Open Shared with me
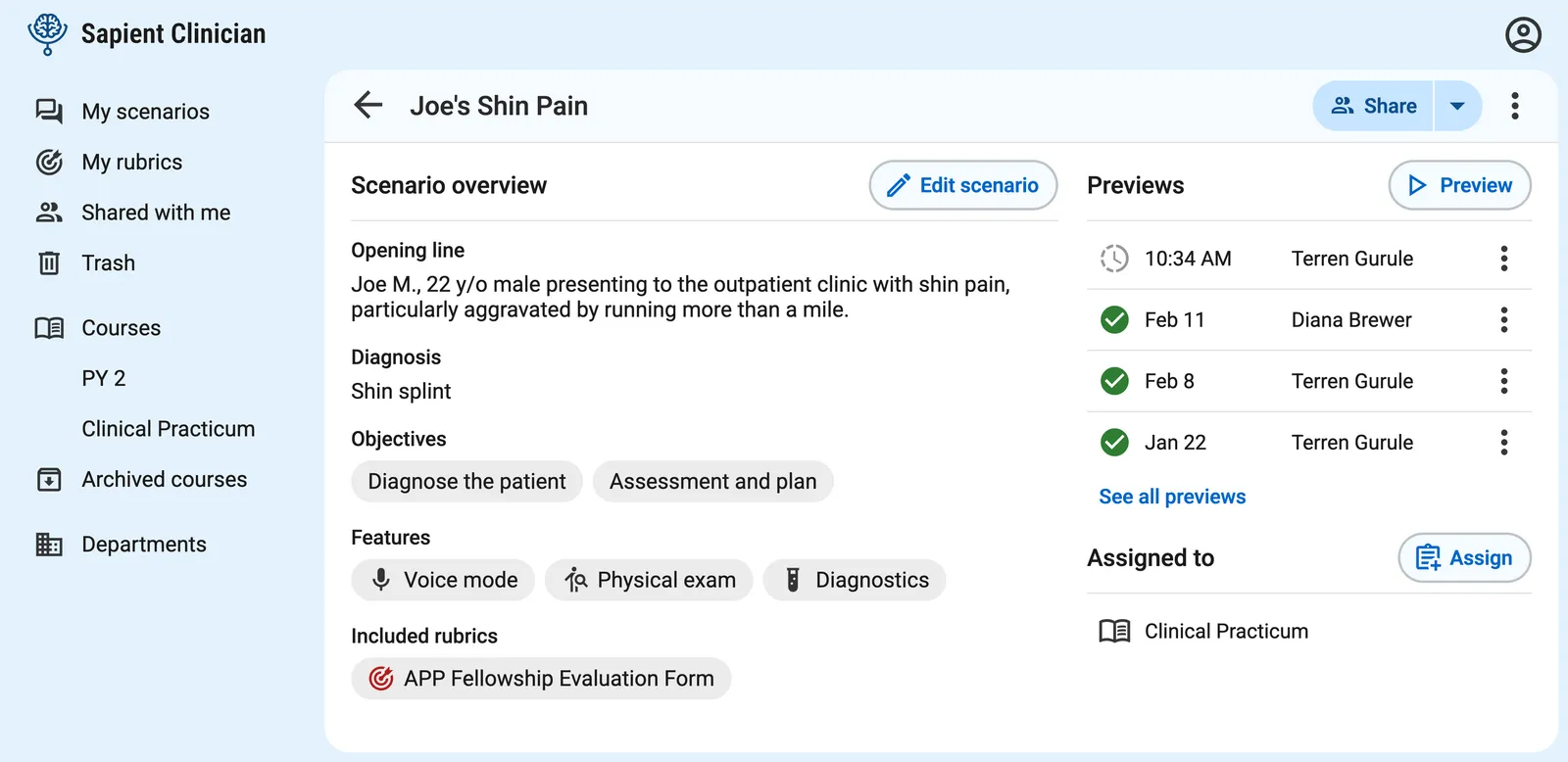 point(155,213)
